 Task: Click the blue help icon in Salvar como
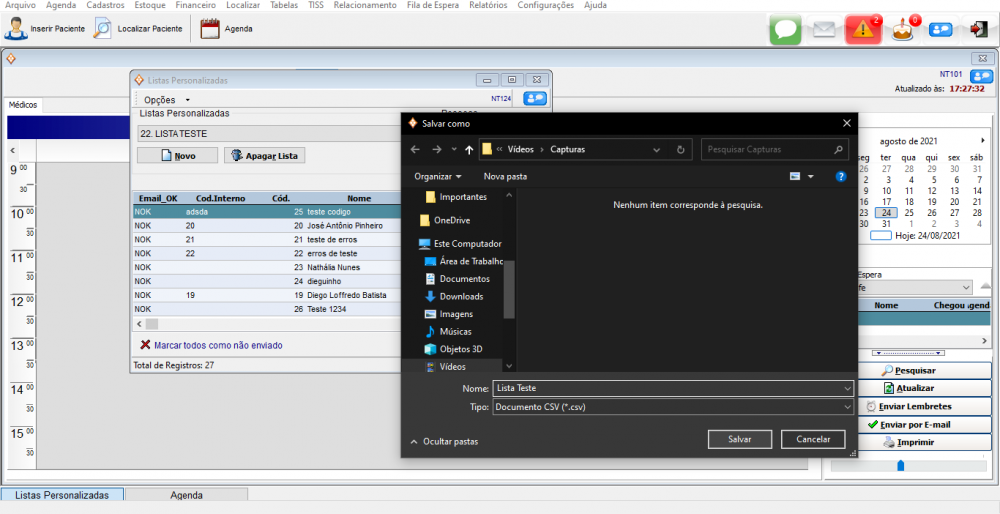point(841,176)
